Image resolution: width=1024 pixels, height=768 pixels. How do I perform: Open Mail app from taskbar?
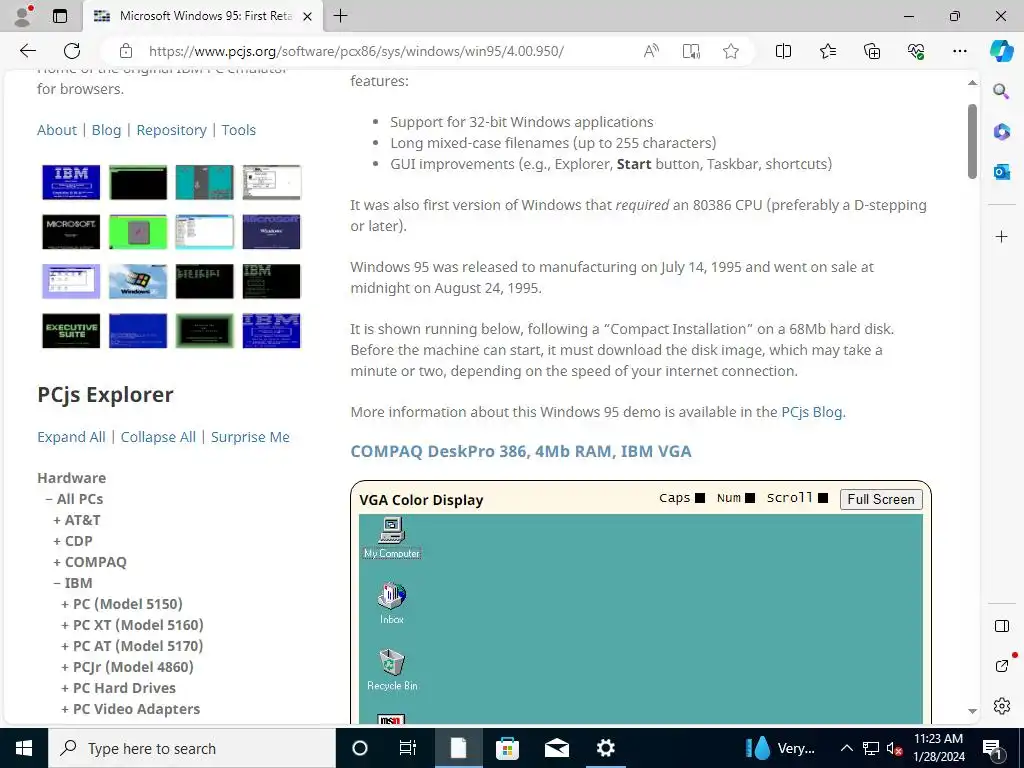[556, 748]
